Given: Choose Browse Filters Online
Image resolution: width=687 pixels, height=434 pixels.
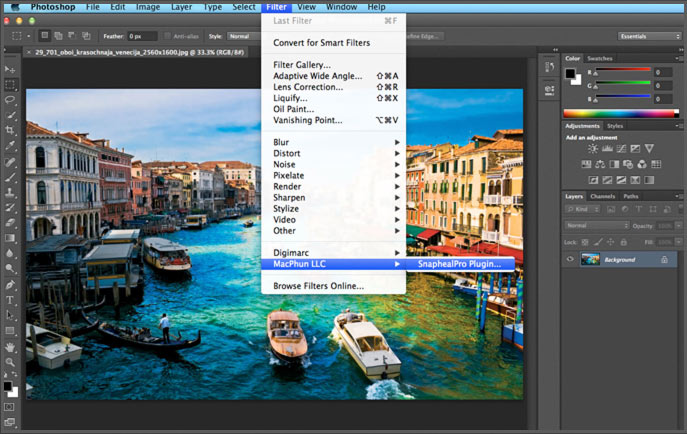Looking at the screenshot, I should pos(319,286).
